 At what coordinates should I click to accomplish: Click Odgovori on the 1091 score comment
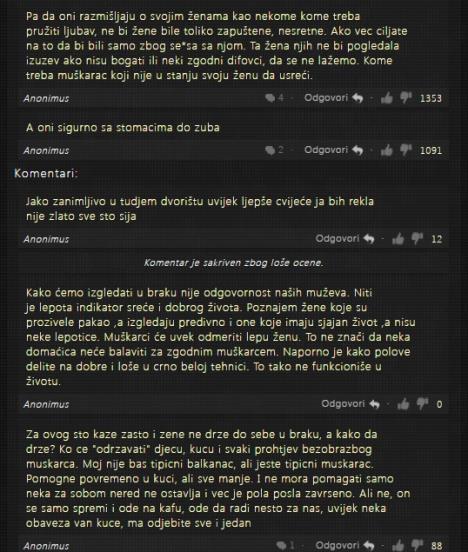(333, 150)
